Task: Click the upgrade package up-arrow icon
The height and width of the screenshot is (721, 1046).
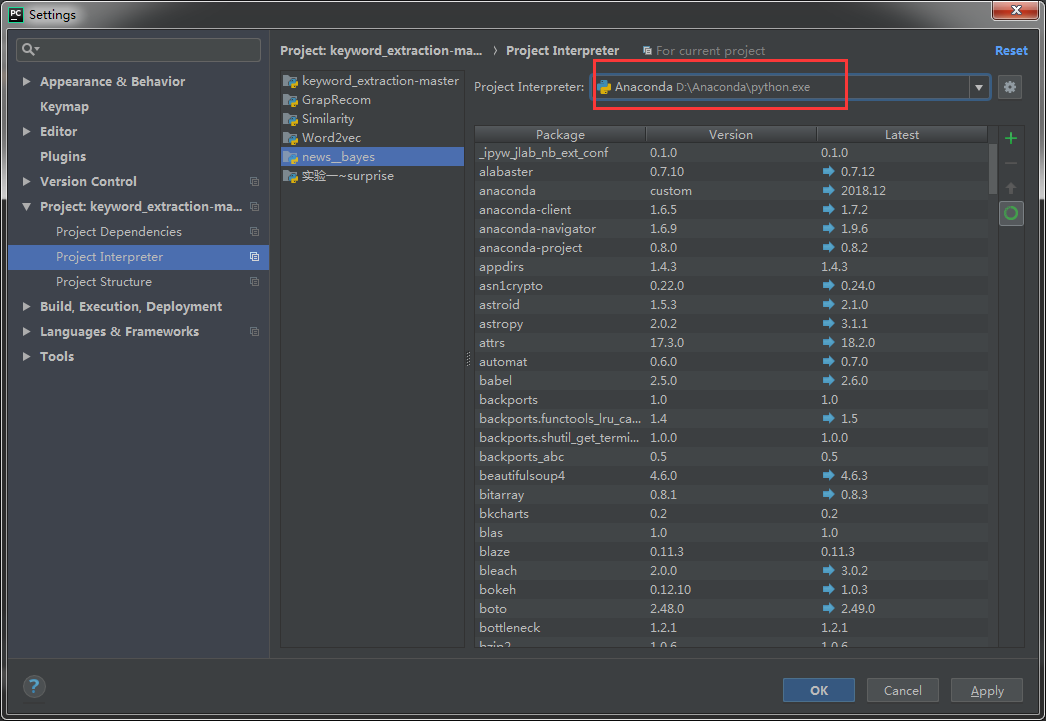Action: (1011, 188)
